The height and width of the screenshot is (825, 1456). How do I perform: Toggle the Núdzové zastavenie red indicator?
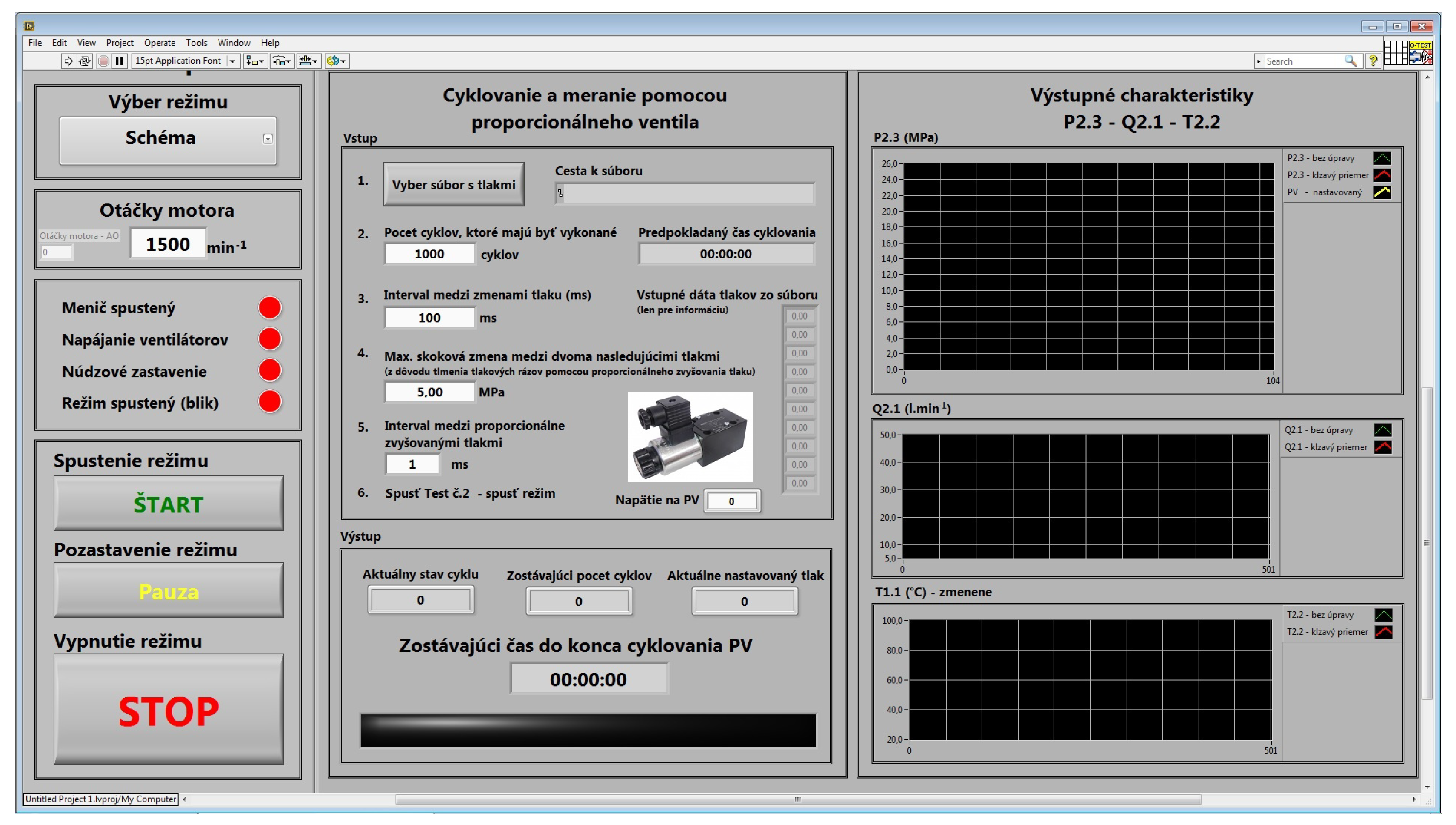click(x=270, y=370)
